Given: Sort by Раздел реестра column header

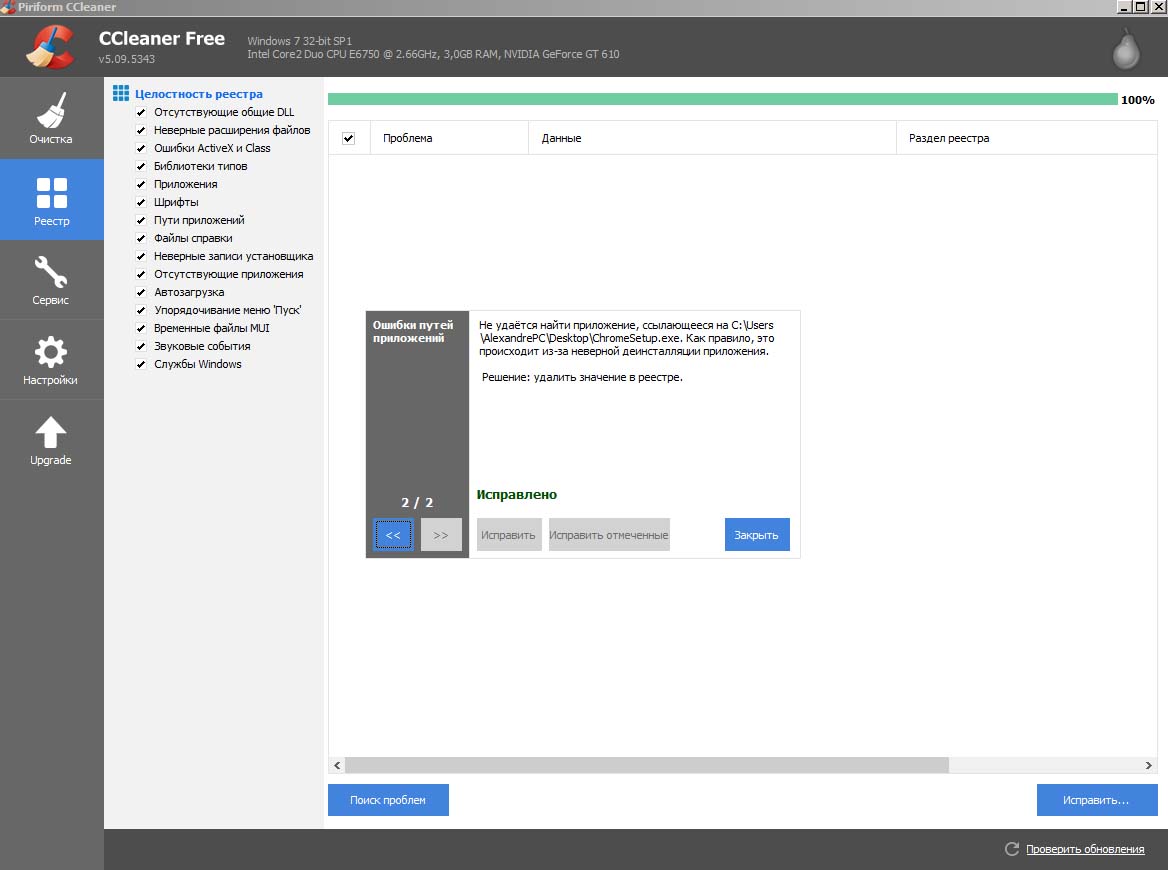Looking at the screenshot, I should click(x=1026, y=138).
